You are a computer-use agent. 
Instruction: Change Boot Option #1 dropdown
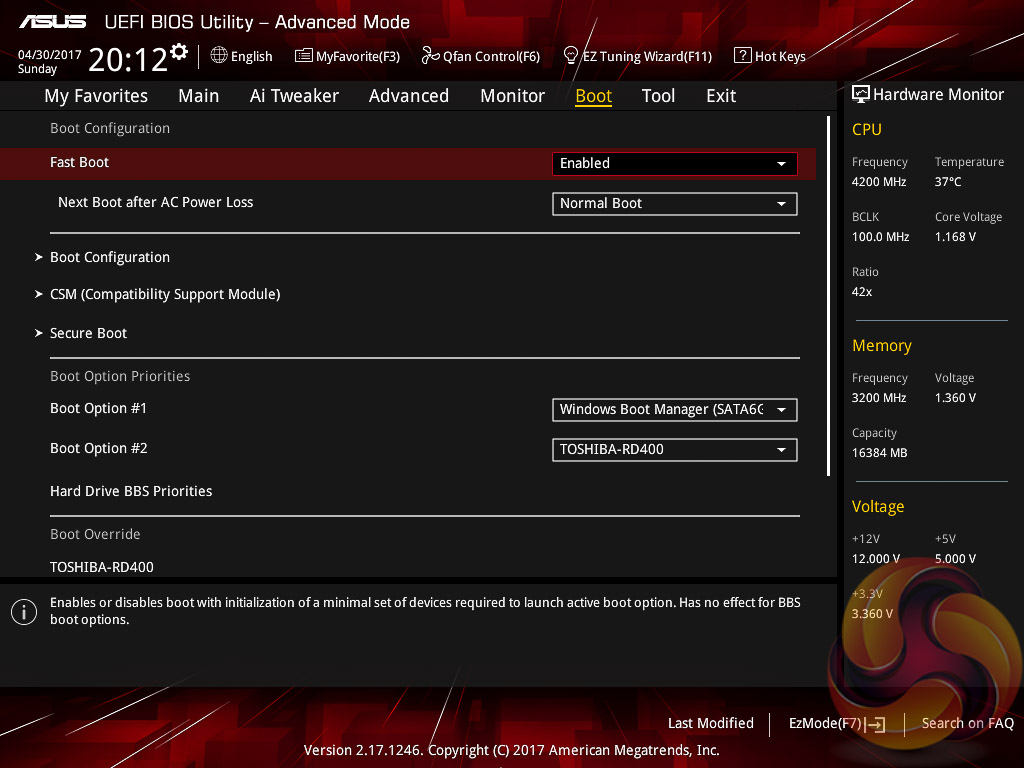(674, 409)
